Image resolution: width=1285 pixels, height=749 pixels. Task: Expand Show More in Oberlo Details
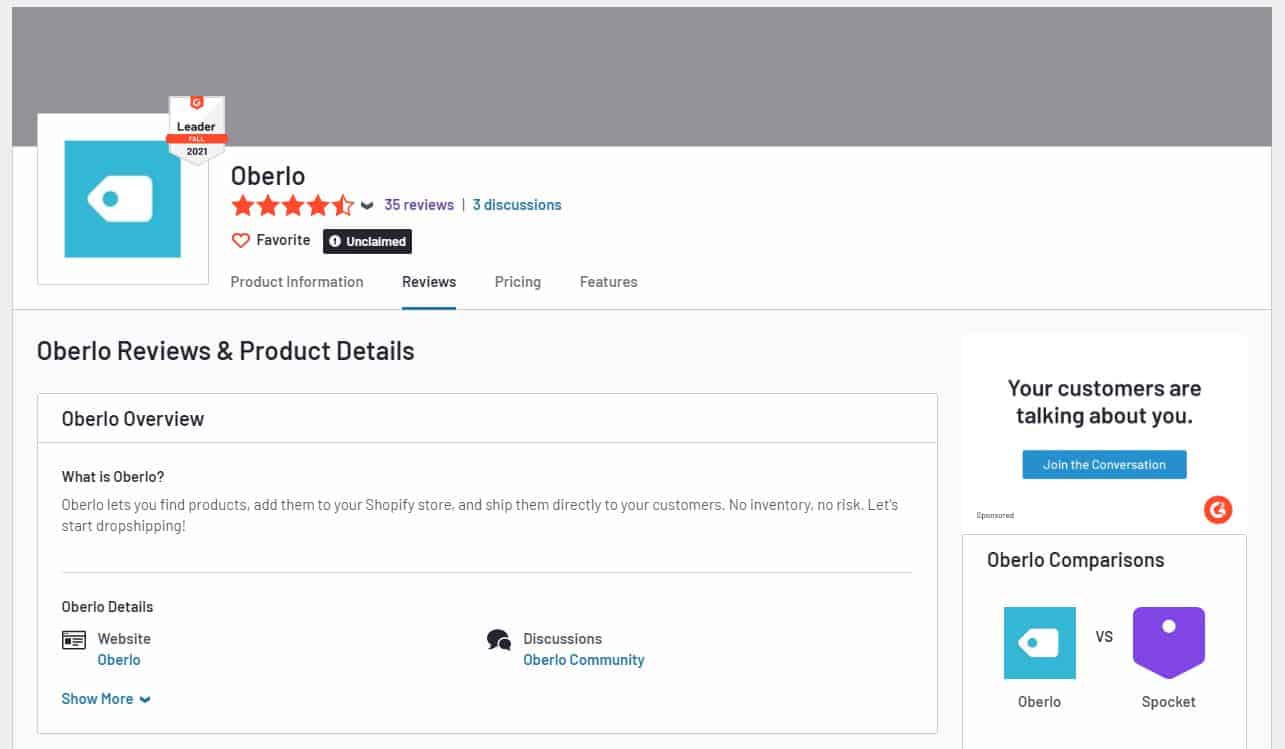106,698
